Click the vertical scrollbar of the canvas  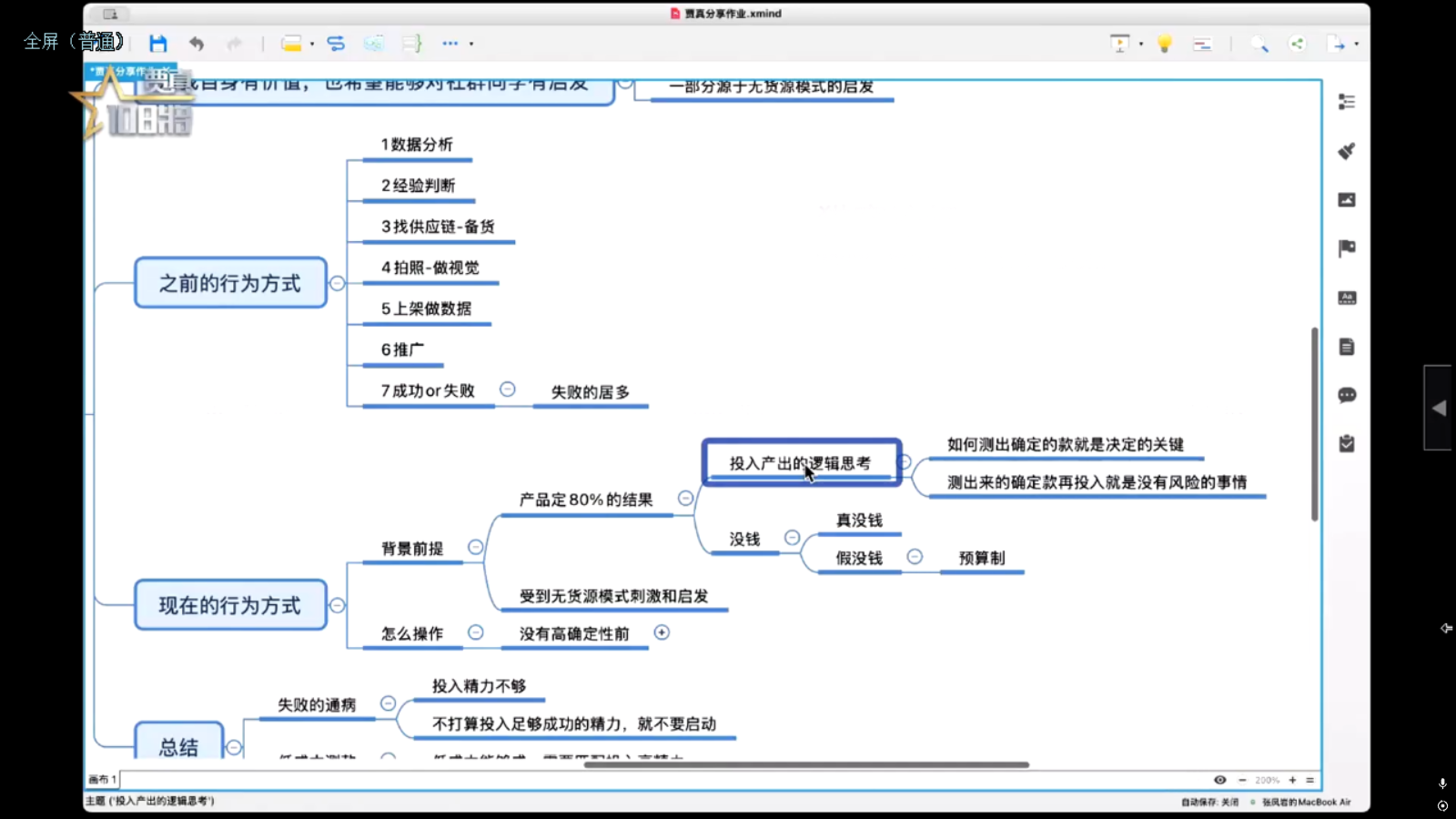click(x=1315, y=424)
